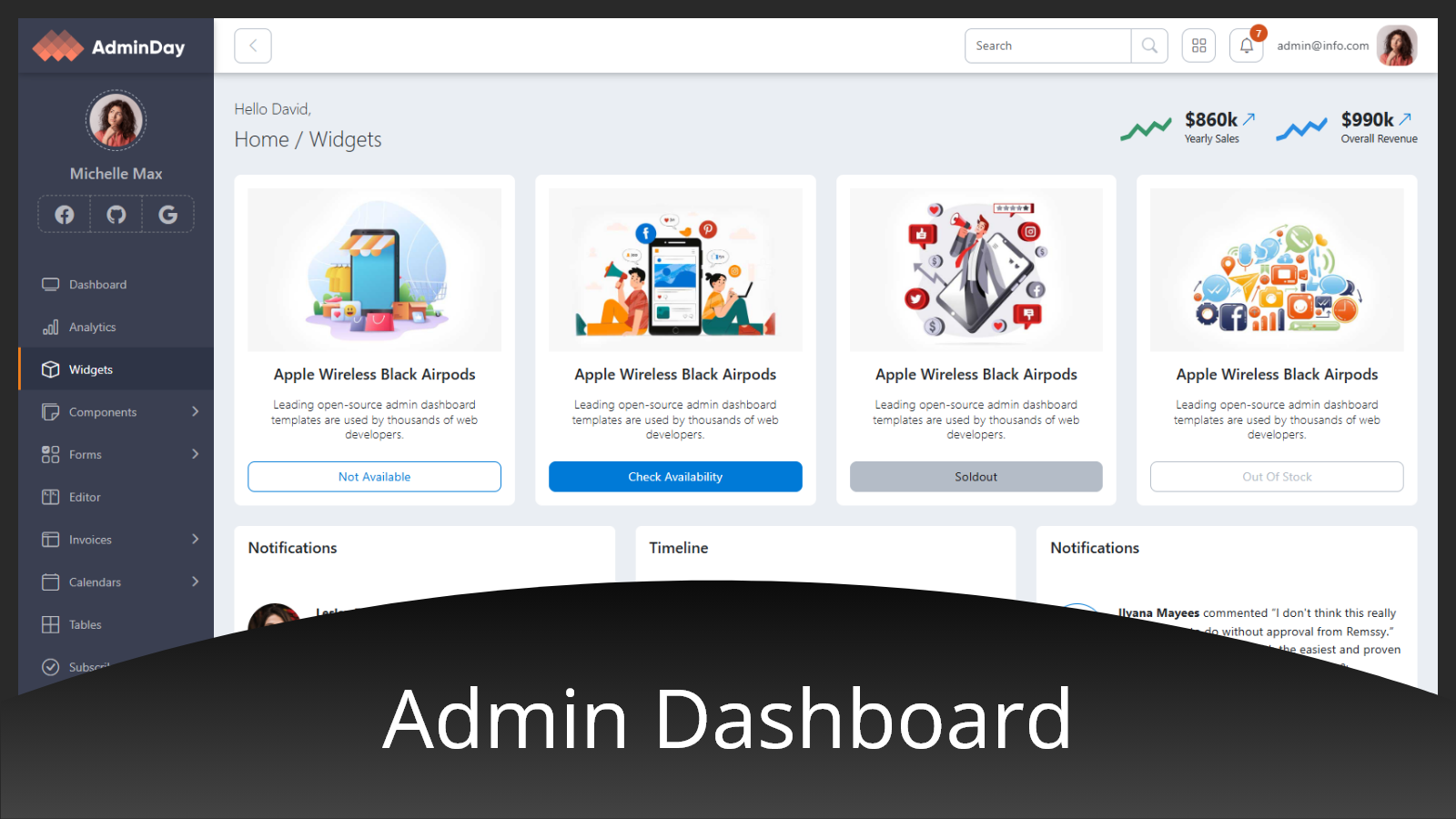Screen dimensions: 1456x819
Task: Open Dashboard from the sidebar
Action: click(x=97, y=285)
